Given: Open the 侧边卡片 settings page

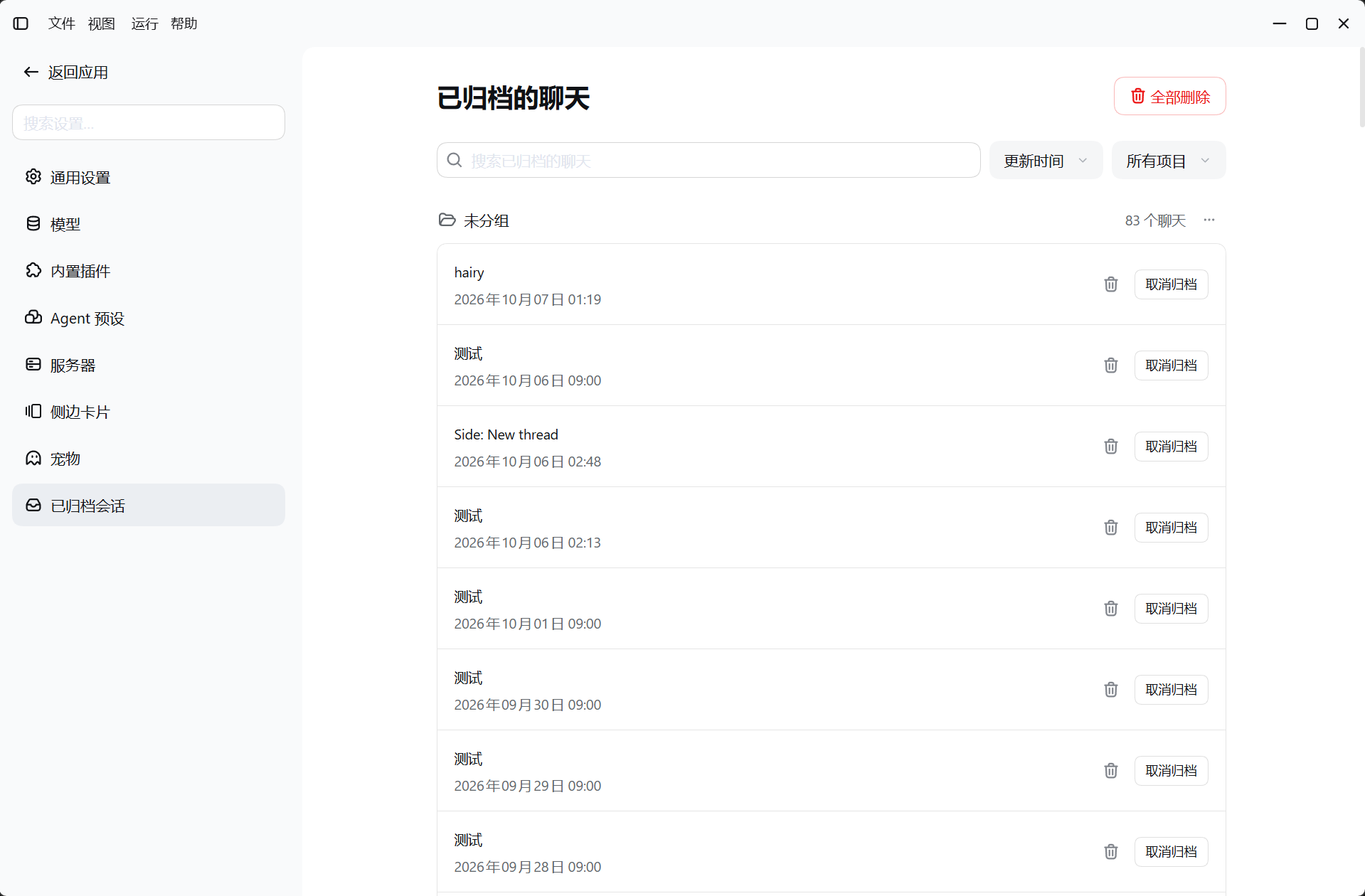Looking at the screenshot, I should click(x=149, y=412).
